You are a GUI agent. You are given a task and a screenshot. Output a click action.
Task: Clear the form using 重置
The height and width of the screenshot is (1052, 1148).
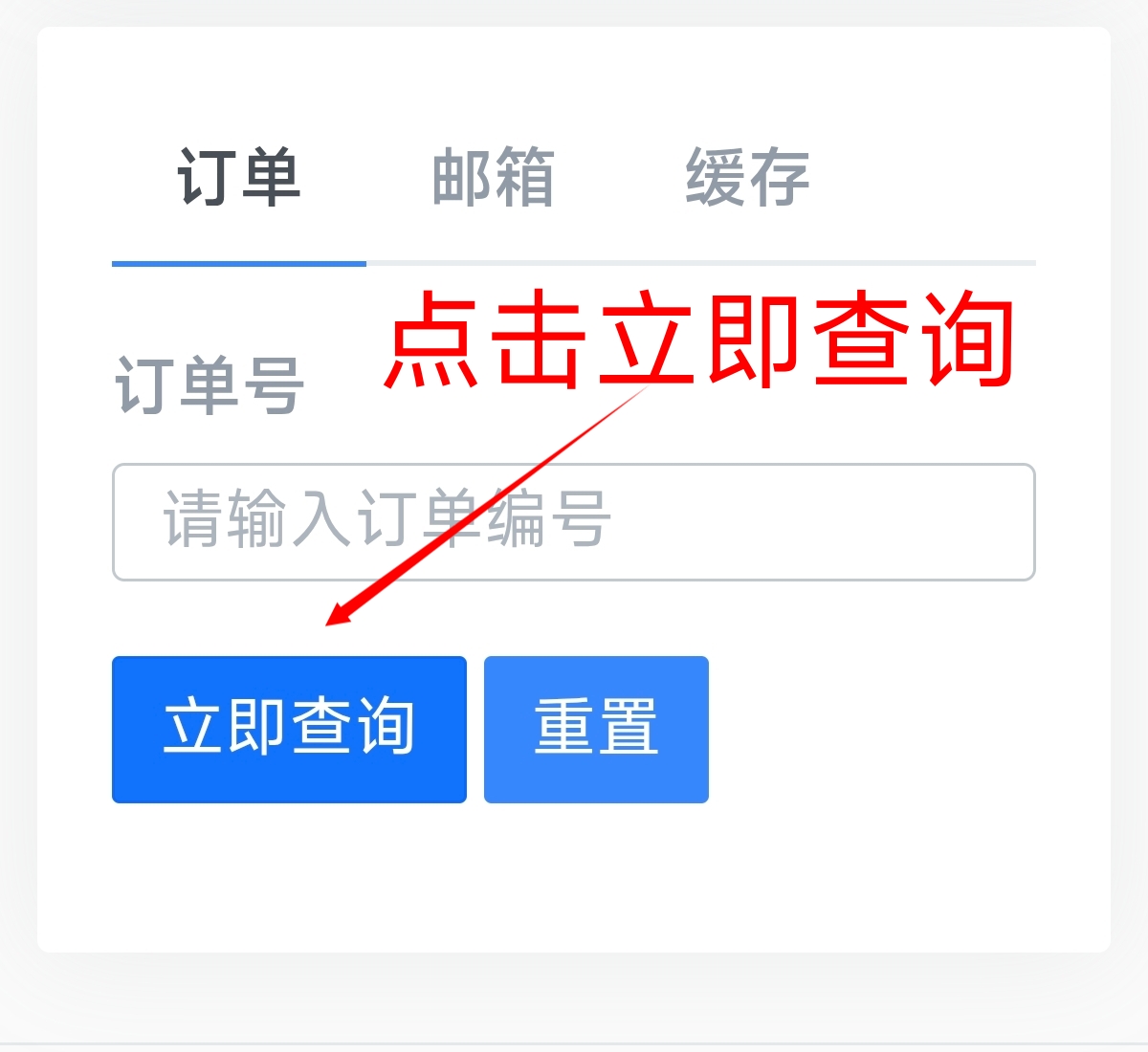click(x=596, y=730)
